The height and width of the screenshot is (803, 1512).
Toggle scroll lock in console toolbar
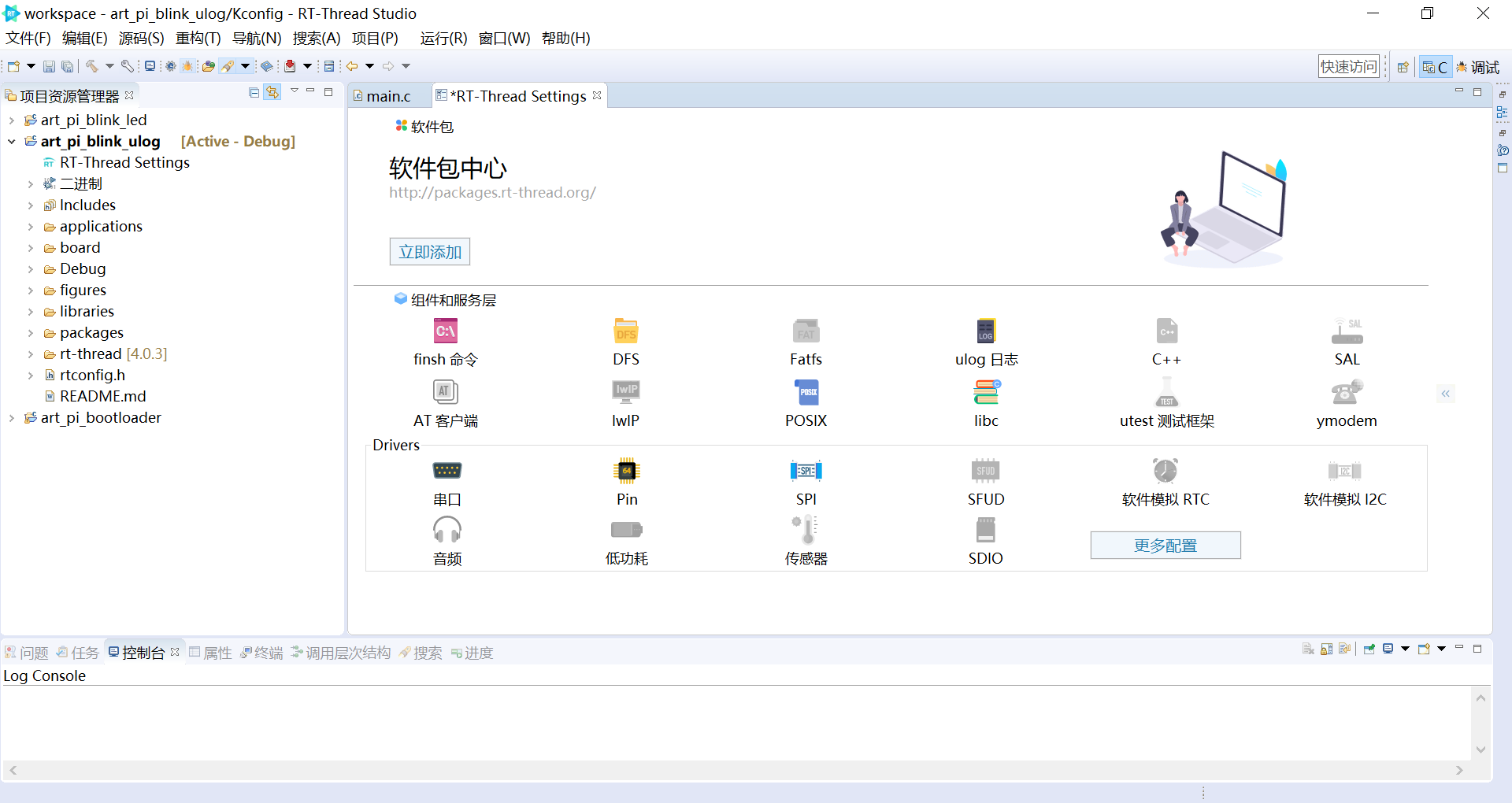coord(1325,649)
